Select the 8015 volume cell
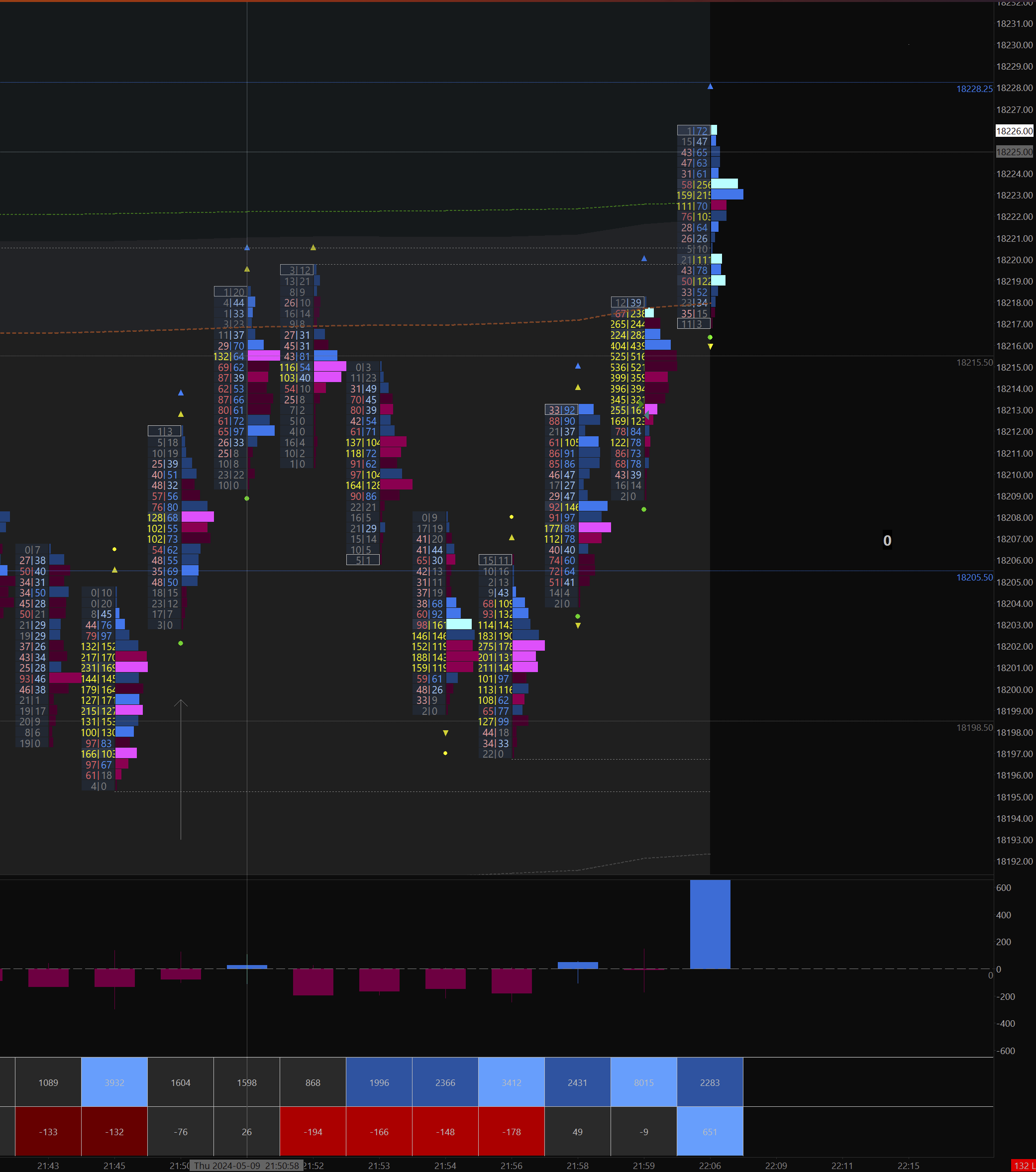Image resolution: width=1036 pixels, height=1172 pixels. click(x=643, y=1082)
